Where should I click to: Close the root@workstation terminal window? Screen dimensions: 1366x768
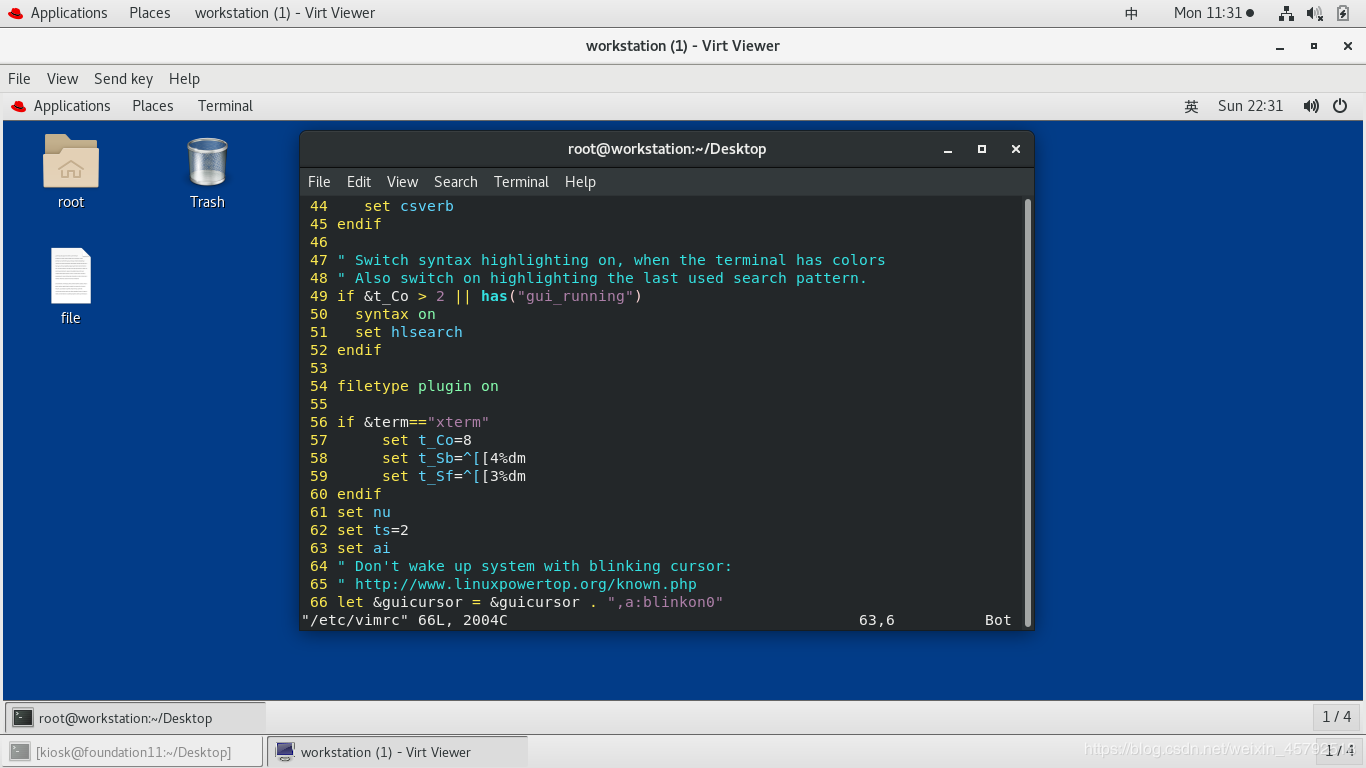pyautogui.click(x=1016, y=149)
